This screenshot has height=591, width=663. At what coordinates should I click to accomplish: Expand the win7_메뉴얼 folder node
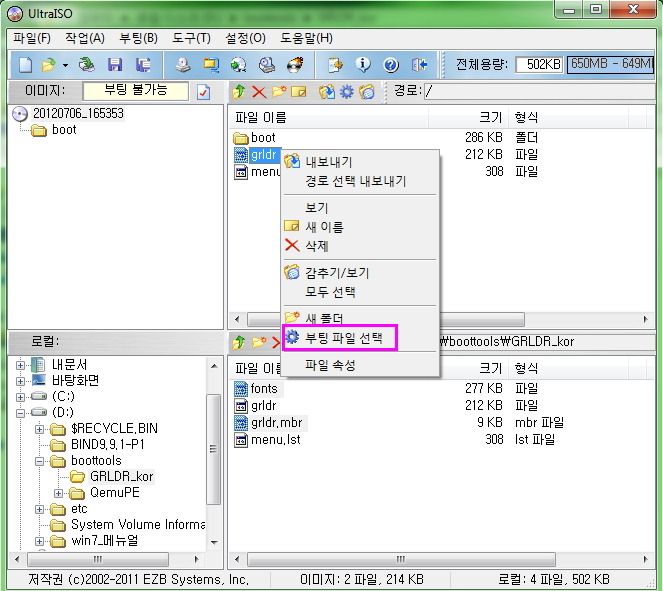pos(39,542)
